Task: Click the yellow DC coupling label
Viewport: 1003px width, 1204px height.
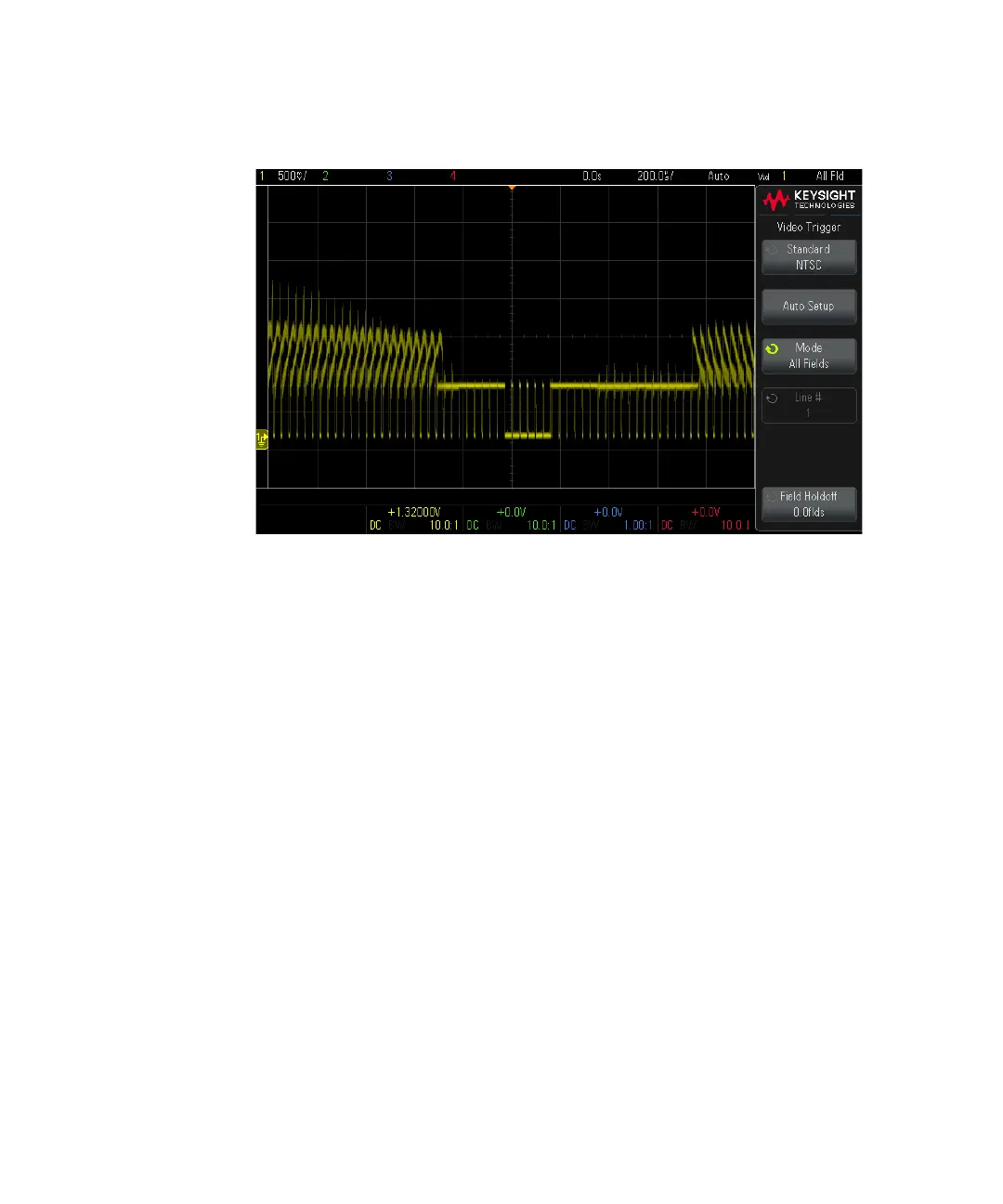Action: point(375,525)
